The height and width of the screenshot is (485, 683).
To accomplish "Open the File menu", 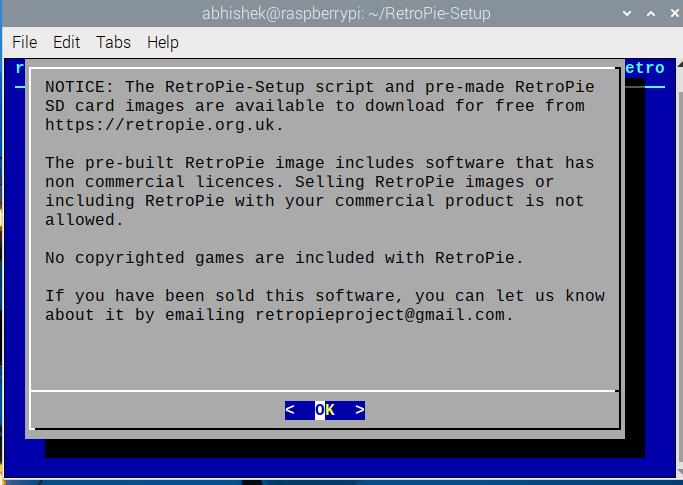I will point(24,42).
